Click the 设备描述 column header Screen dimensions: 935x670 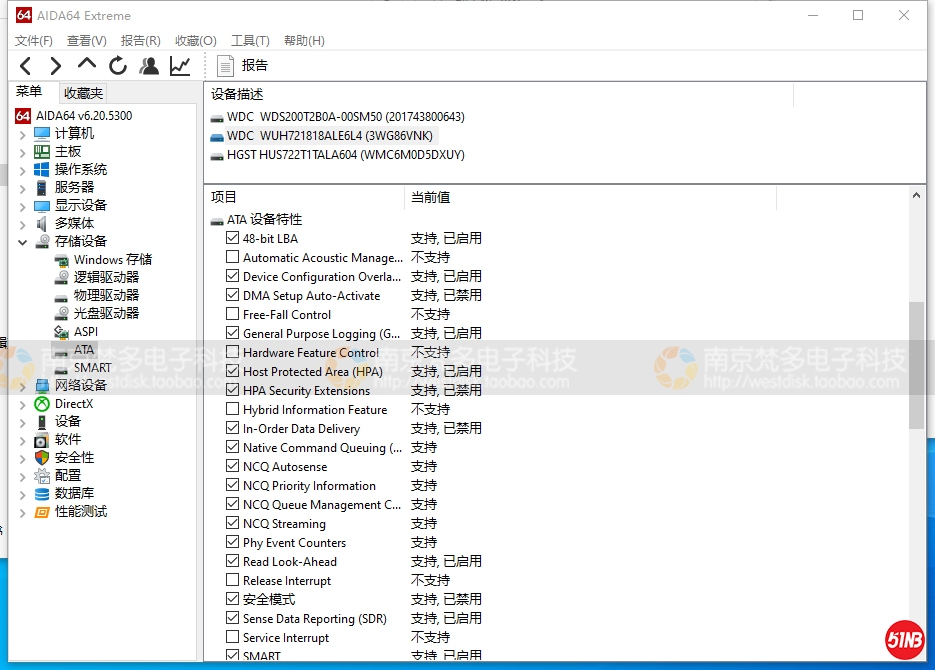pos(499,94)
